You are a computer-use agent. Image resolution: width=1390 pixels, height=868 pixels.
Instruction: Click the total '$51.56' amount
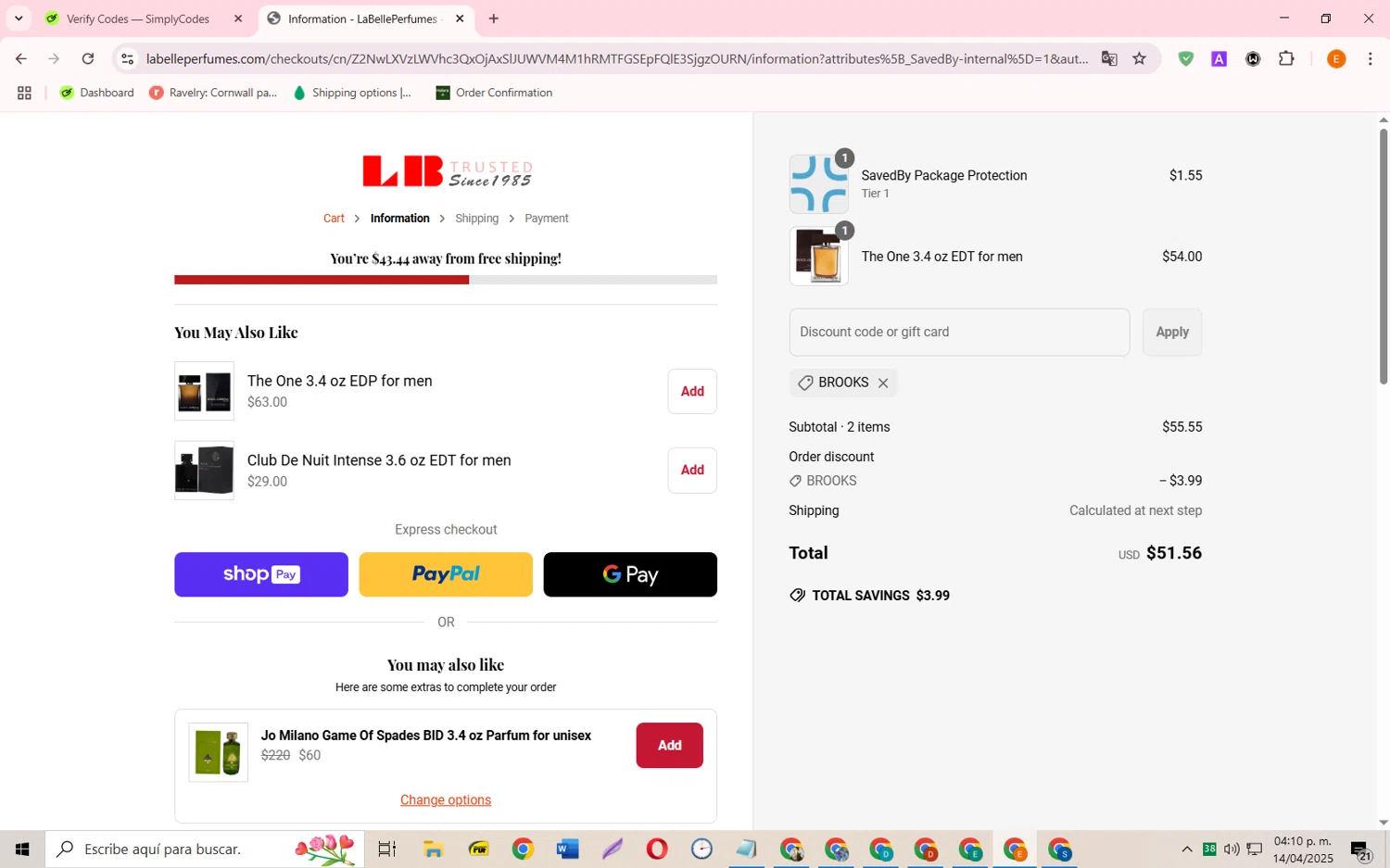pos(1174,553)
